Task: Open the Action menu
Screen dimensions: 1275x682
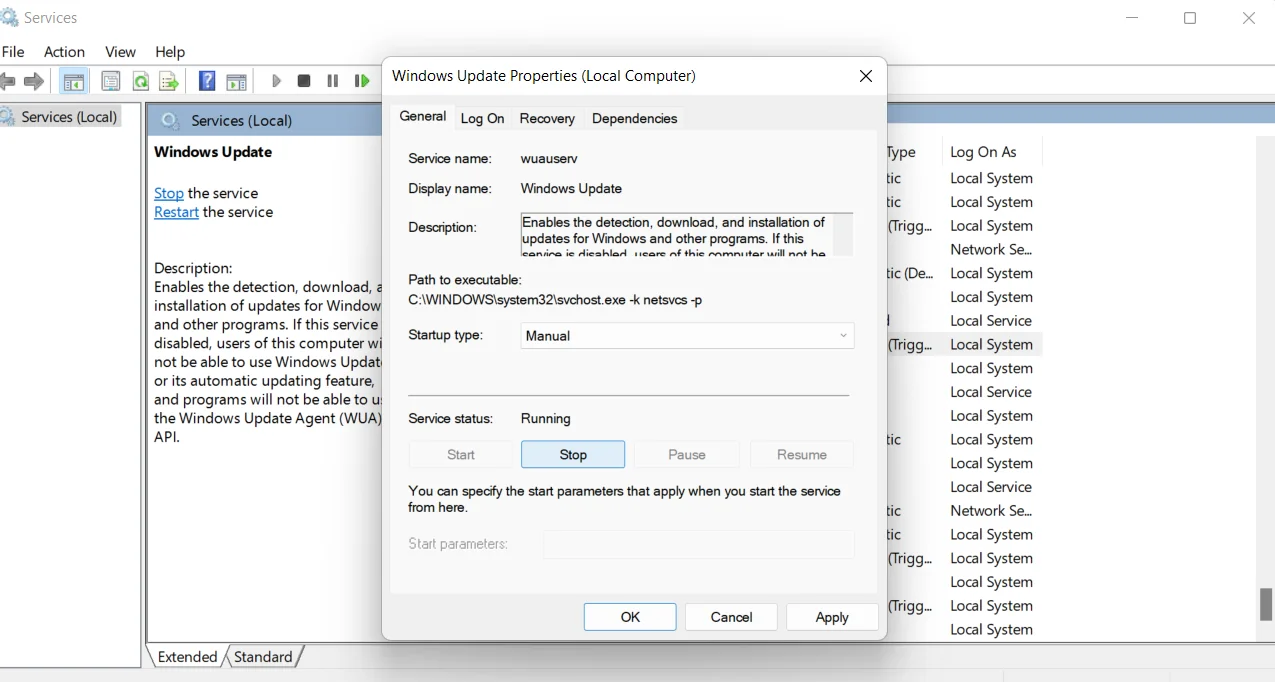Action: 64,52
